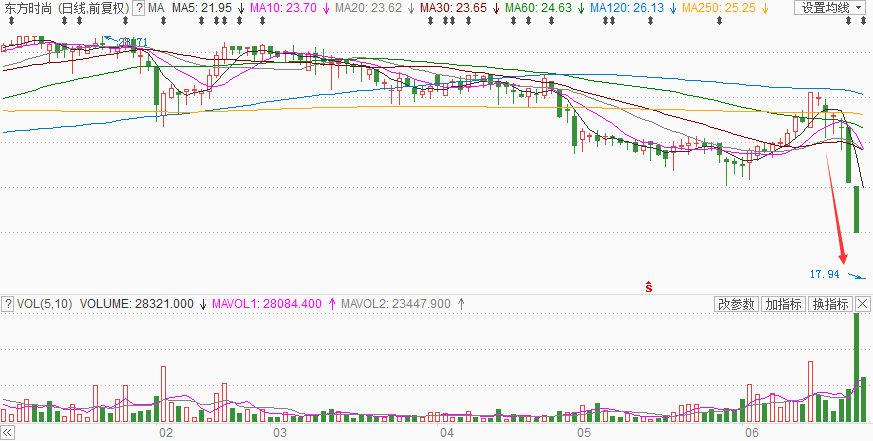
Task: Click the double left arrow scroll icon
Action: pos(7,432)
